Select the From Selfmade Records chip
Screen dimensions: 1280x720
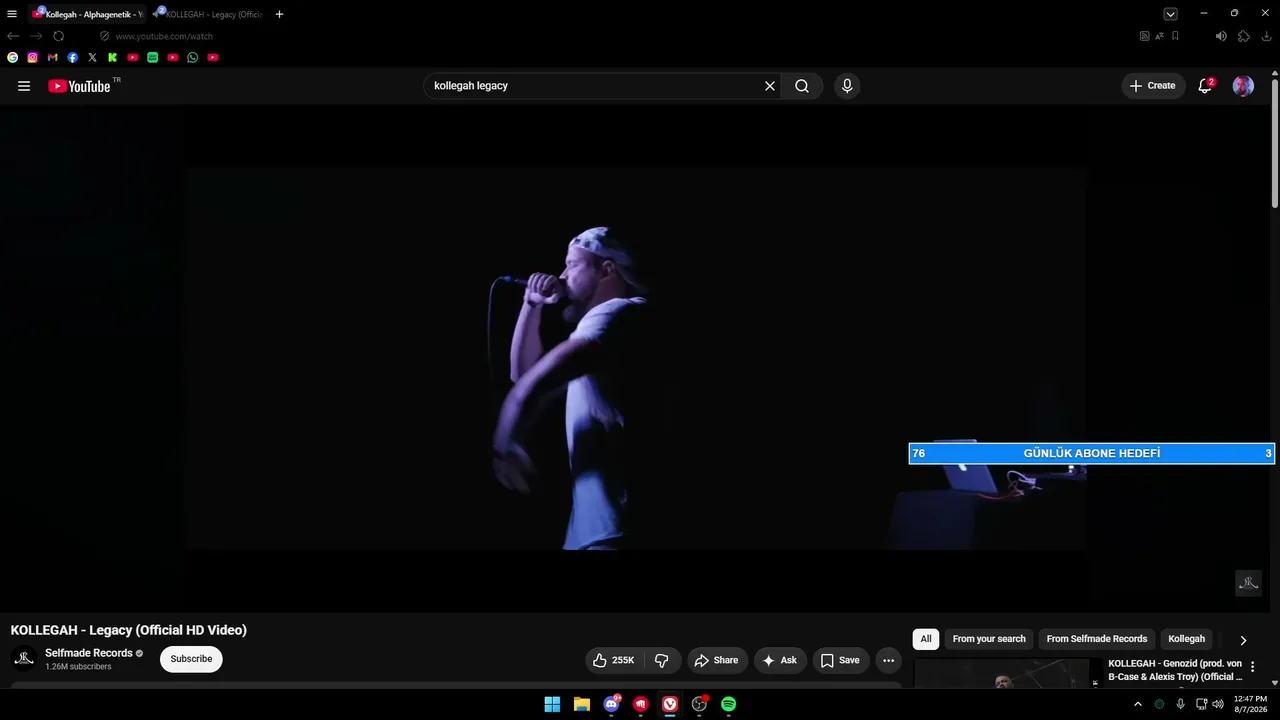click(1097, 639)
